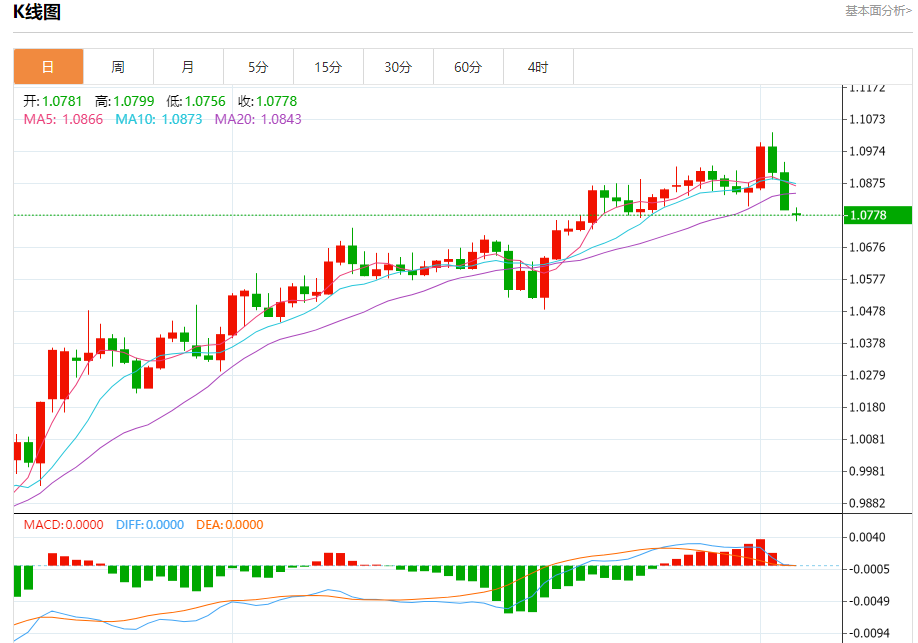Click the -0.0049 MACD axis label
Image resolution: width=918 pixels, height=643 pixels.
(869, 601)
